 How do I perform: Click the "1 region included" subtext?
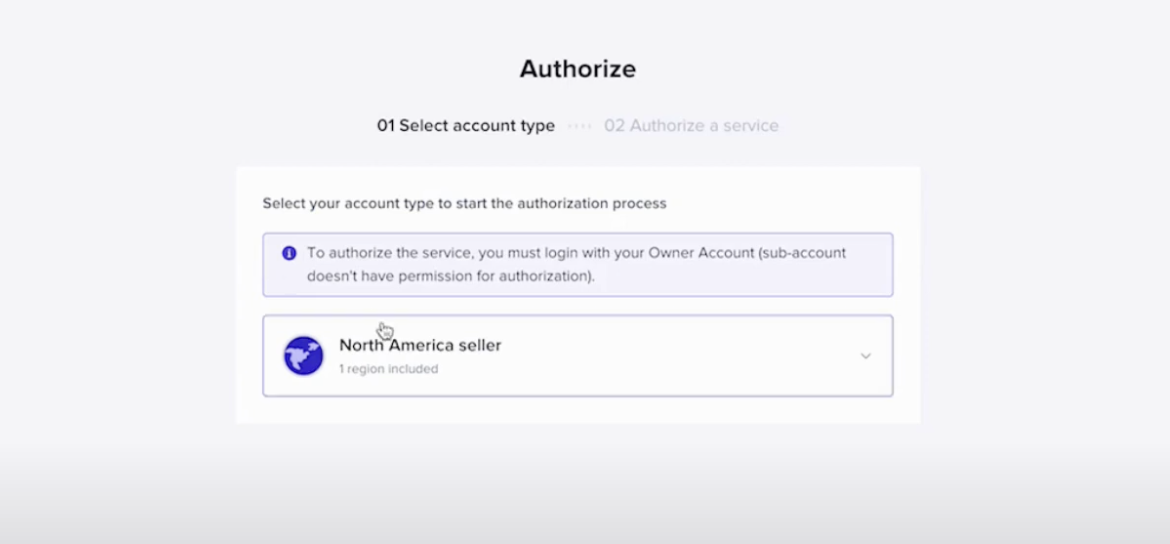point(388,369)
